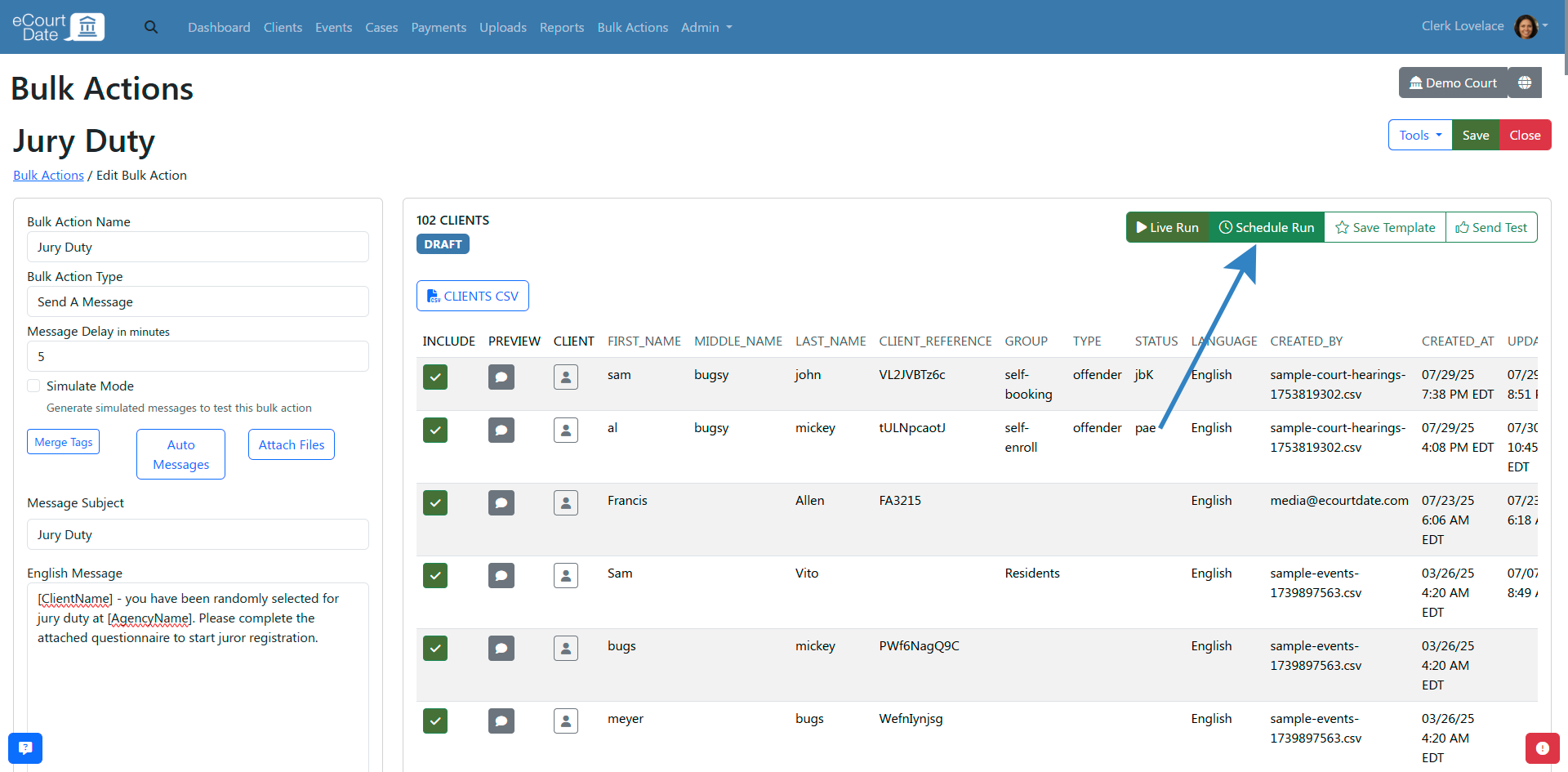Edit the Bulk Action Name field
The image size is (1568, 772).
click(x=198, y=247)
